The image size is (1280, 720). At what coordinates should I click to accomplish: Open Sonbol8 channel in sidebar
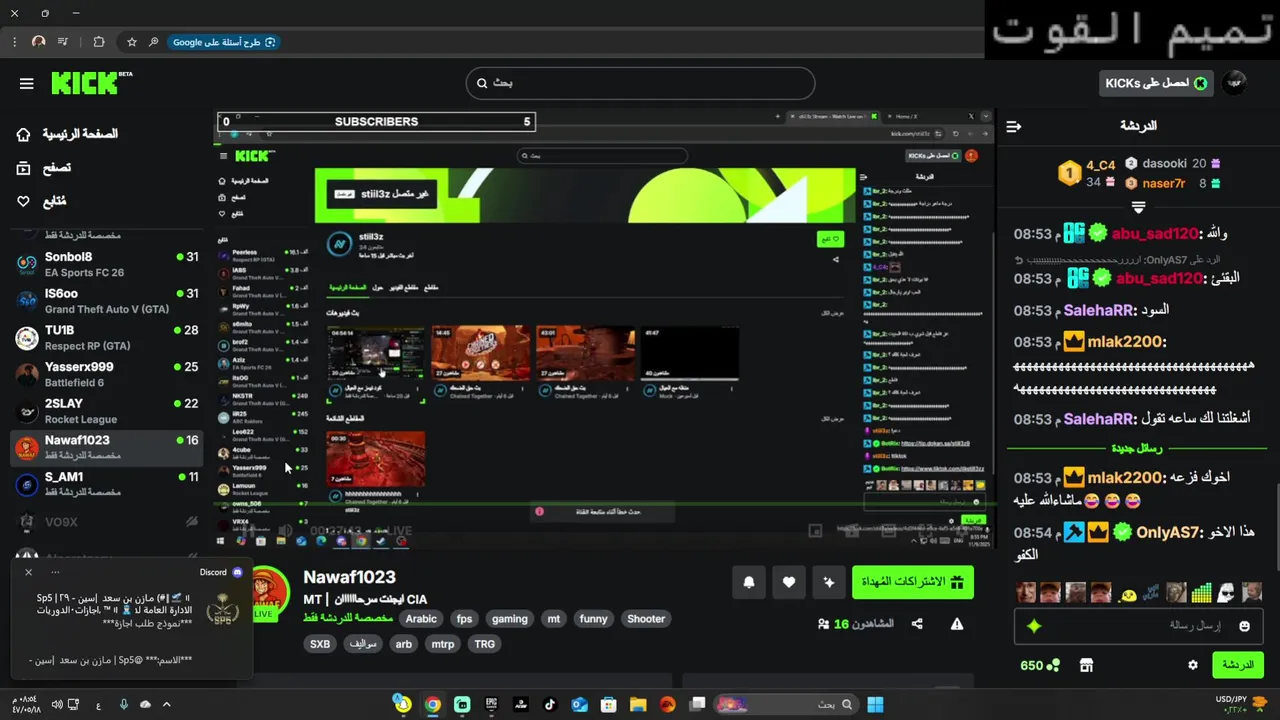[x=108, y=264]
